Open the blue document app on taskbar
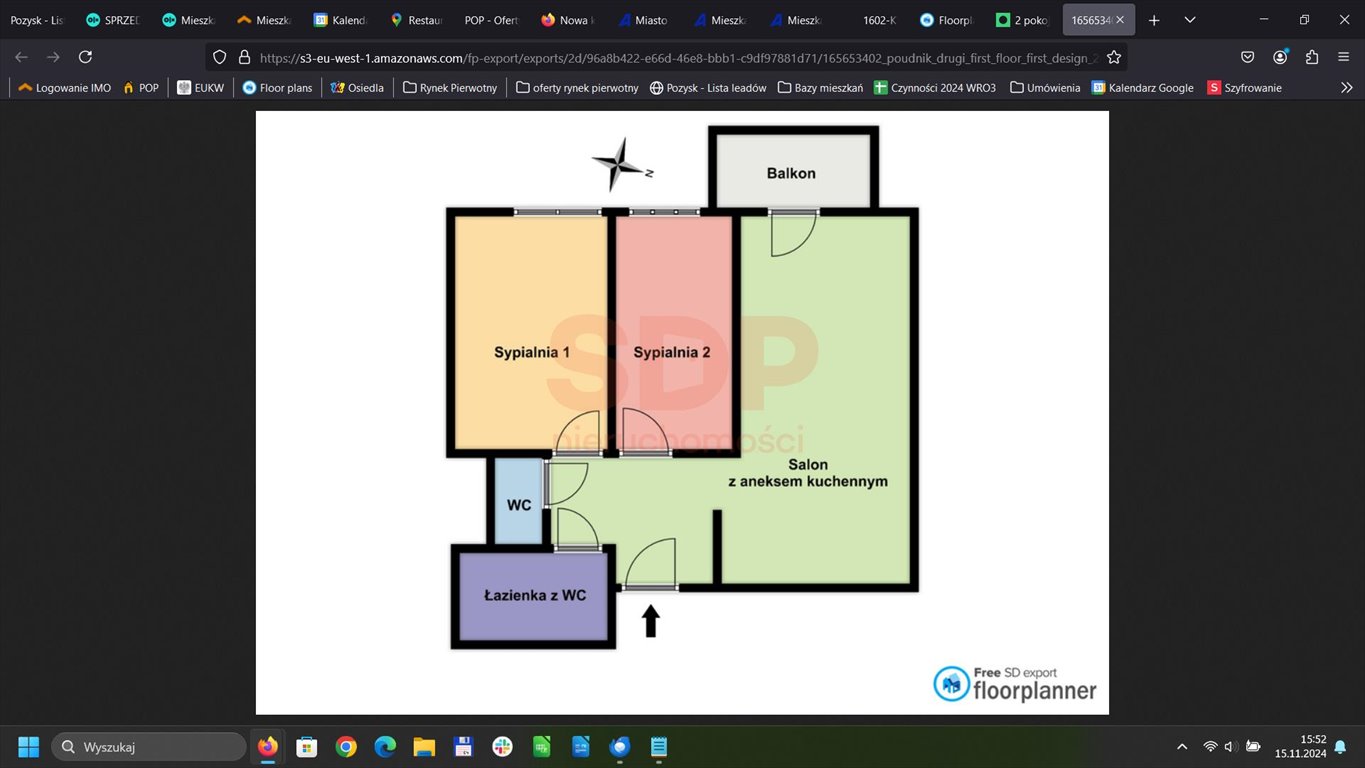1365x768 pixels. (580, 747)
